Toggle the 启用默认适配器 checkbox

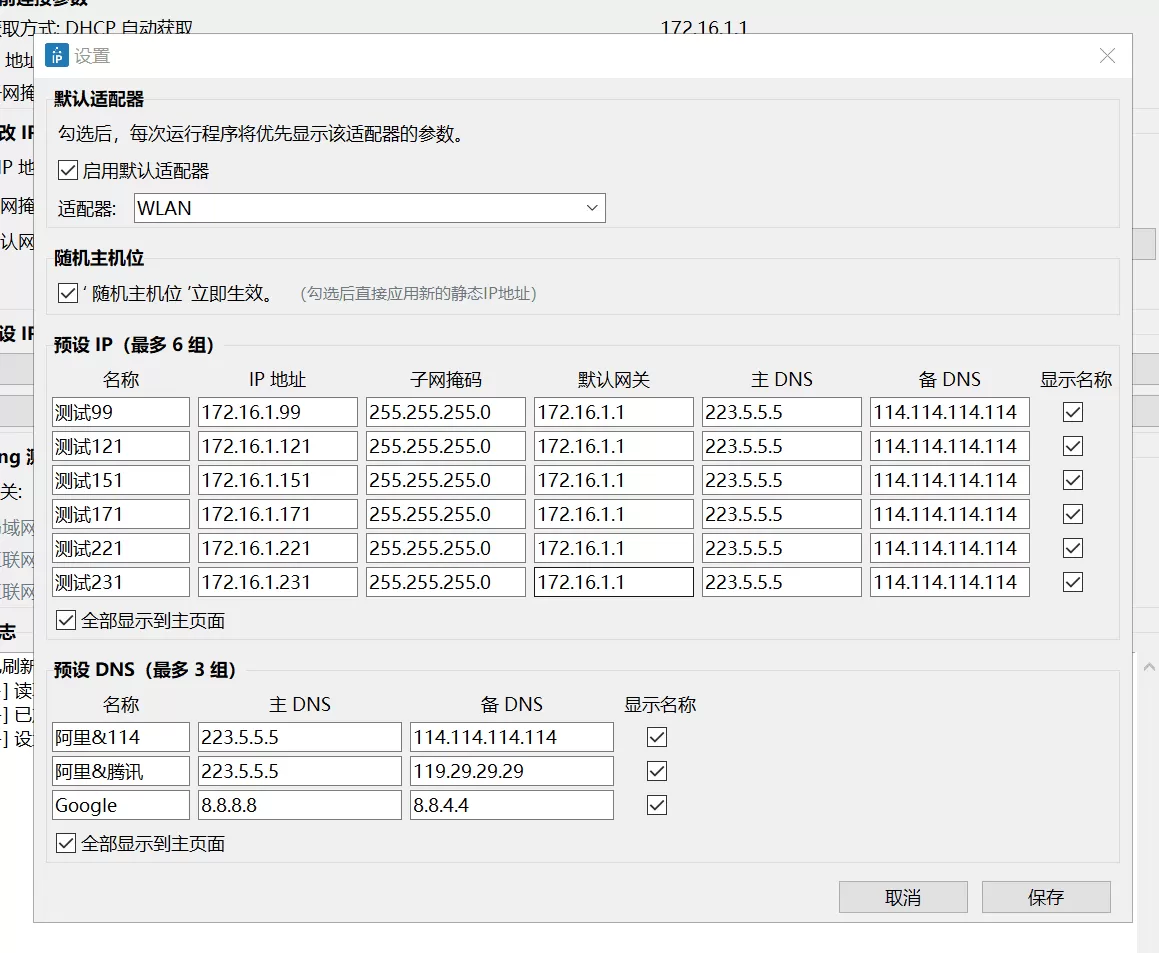click(x=67, y=171)
